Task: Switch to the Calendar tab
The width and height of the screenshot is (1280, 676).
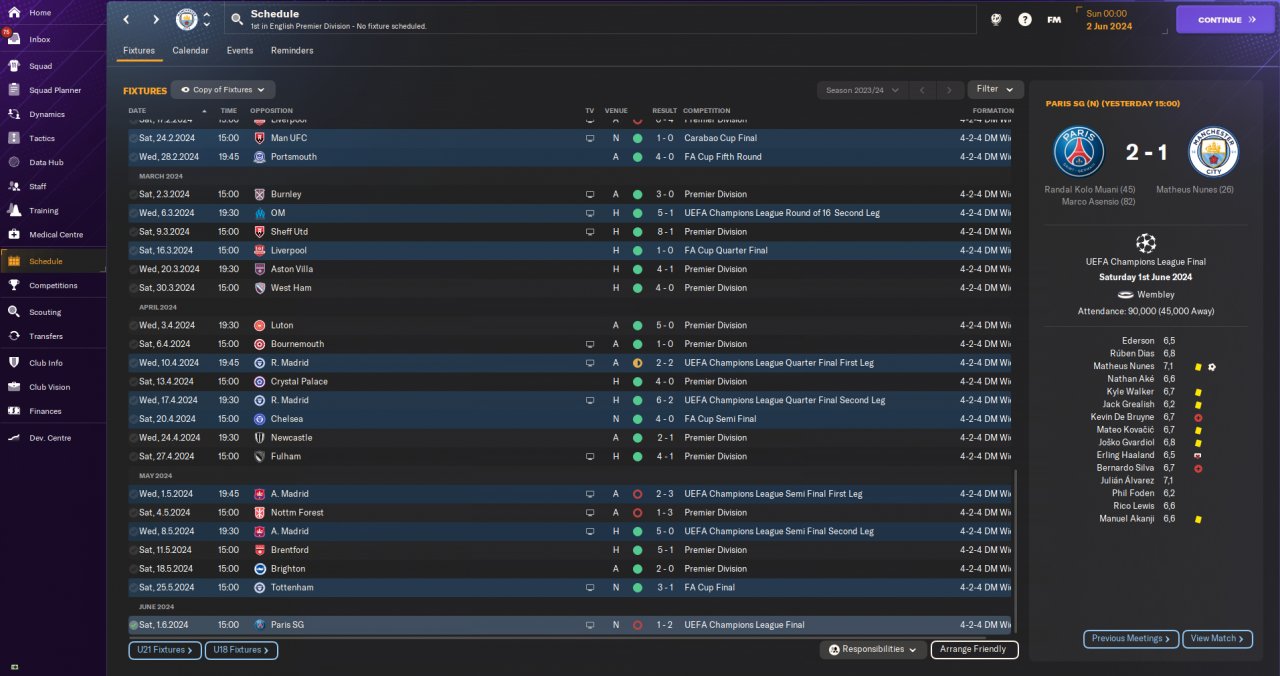Action: point(190,50)
